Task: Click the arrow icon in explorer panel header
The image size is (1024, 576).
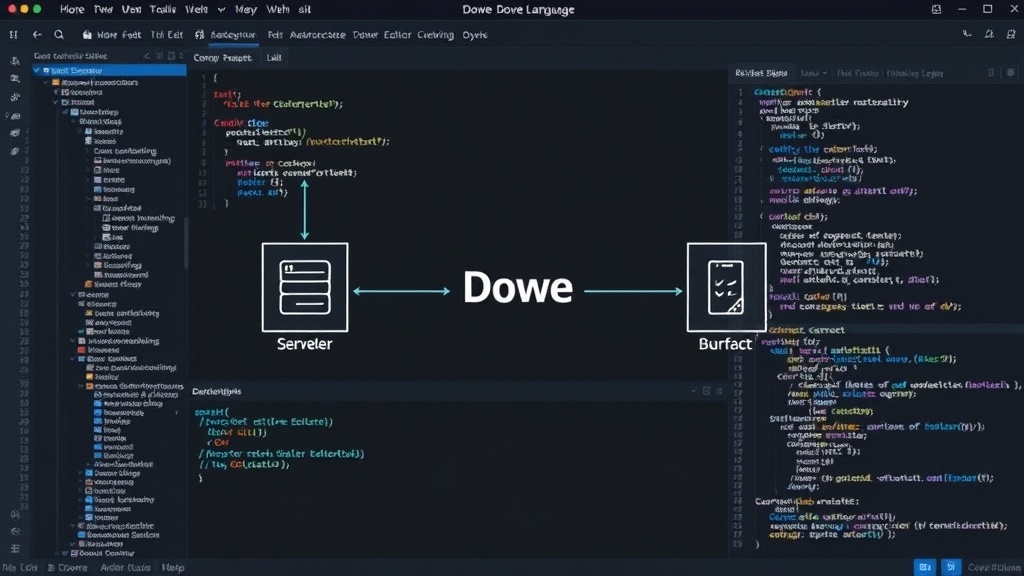Action: [x=147, y=56]
